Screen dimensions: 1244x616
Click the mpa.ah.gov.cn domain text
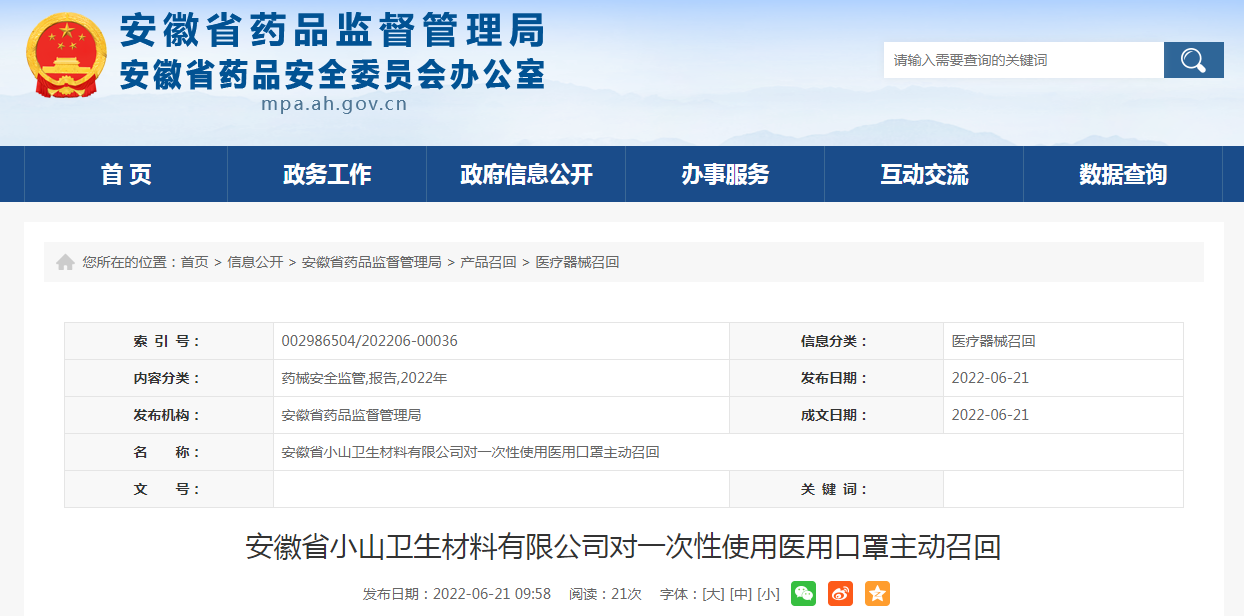tap(334, 103)
